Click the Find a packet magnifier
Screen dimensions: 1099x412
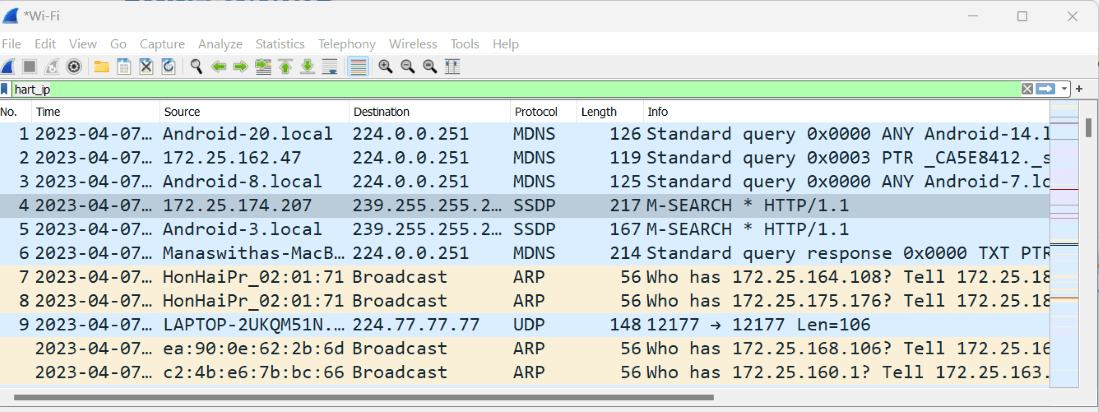[196, 67]
